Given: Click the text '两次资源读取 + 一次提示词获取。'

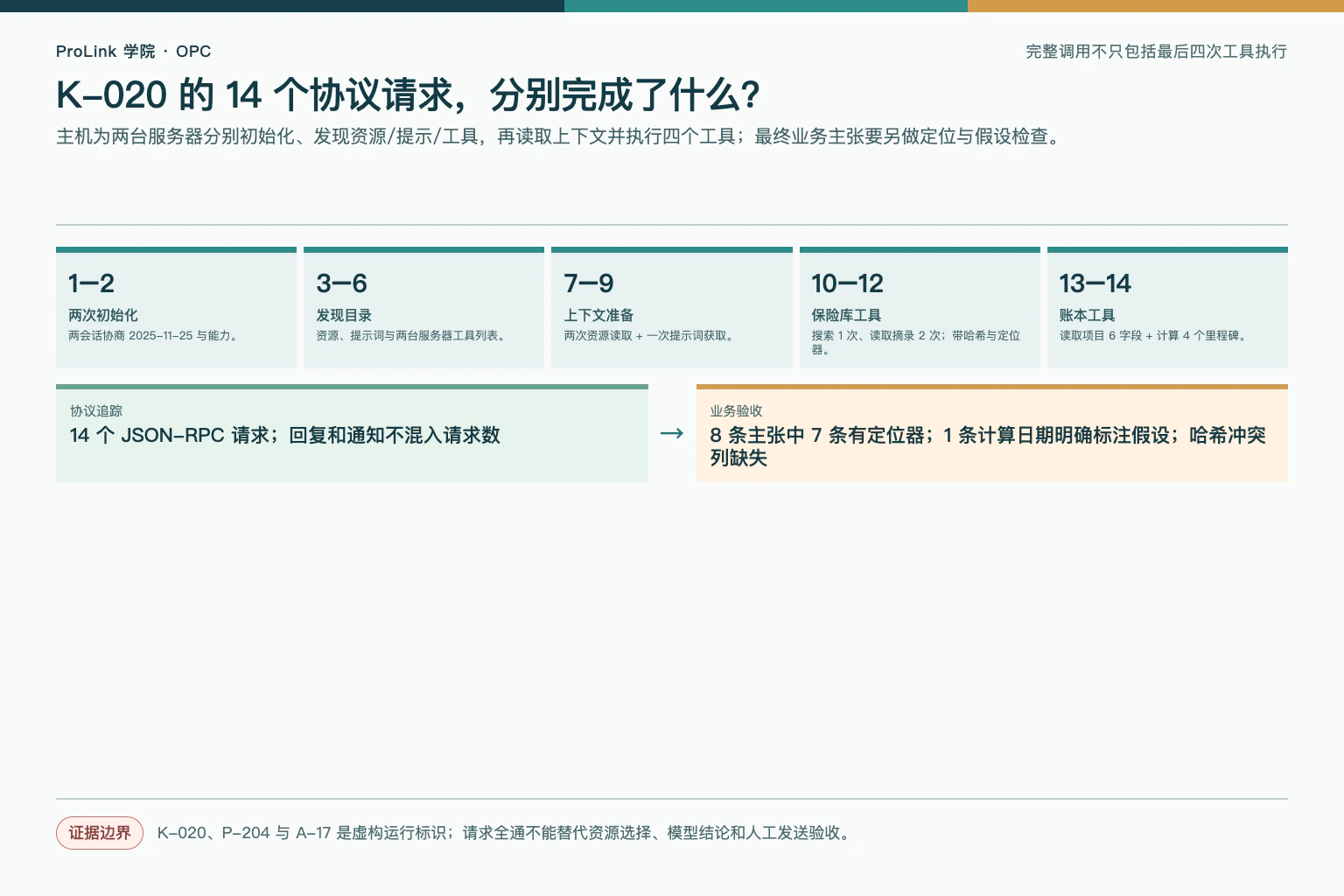Looking at the screenshot, I should tap(650, 336).
